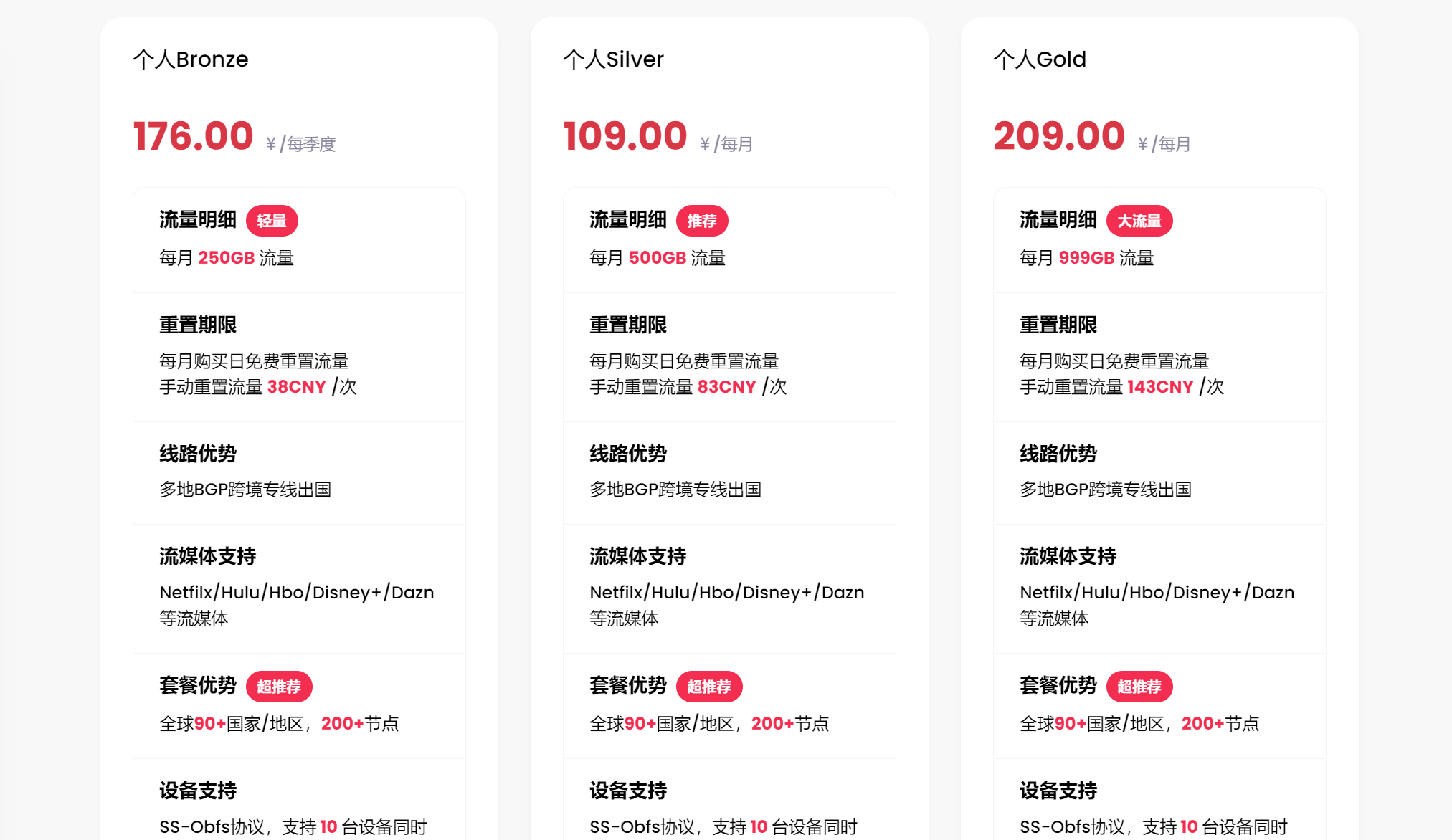
Task: Click the 轻量 badge on 个人Bronze plan
Action: (272, 220)
